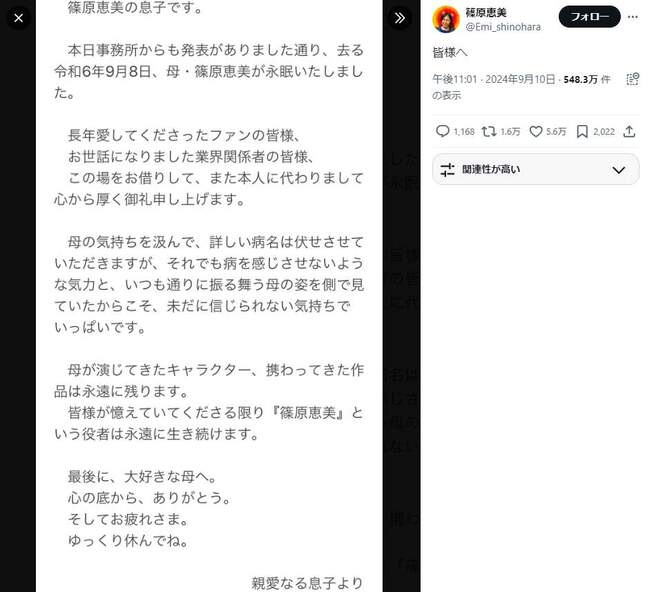The image size is (645, 592).
Task: Open the three-dot more options menu
Action: click(x=633, y=17)
